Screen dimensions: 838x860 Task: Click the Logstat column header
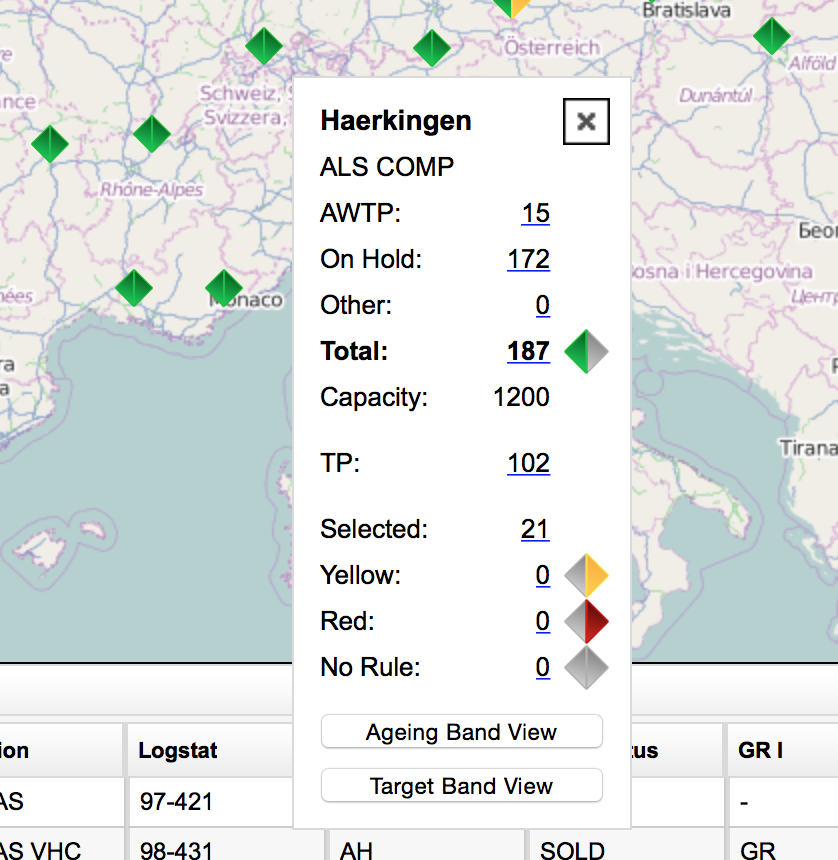[x=178, y=751]
